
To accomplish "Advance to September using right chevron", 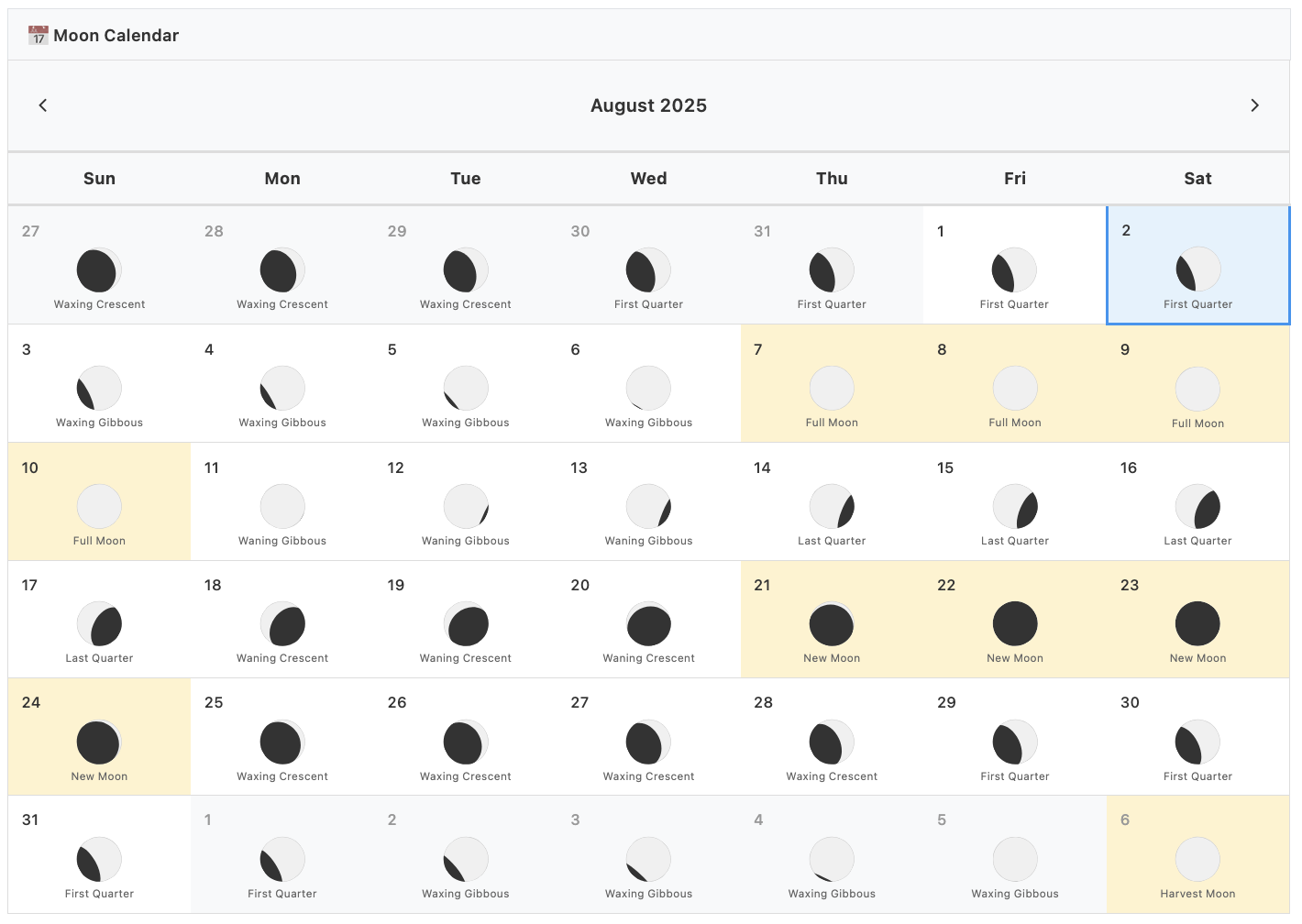I will pyautogui.click(x=1255, y=104).
